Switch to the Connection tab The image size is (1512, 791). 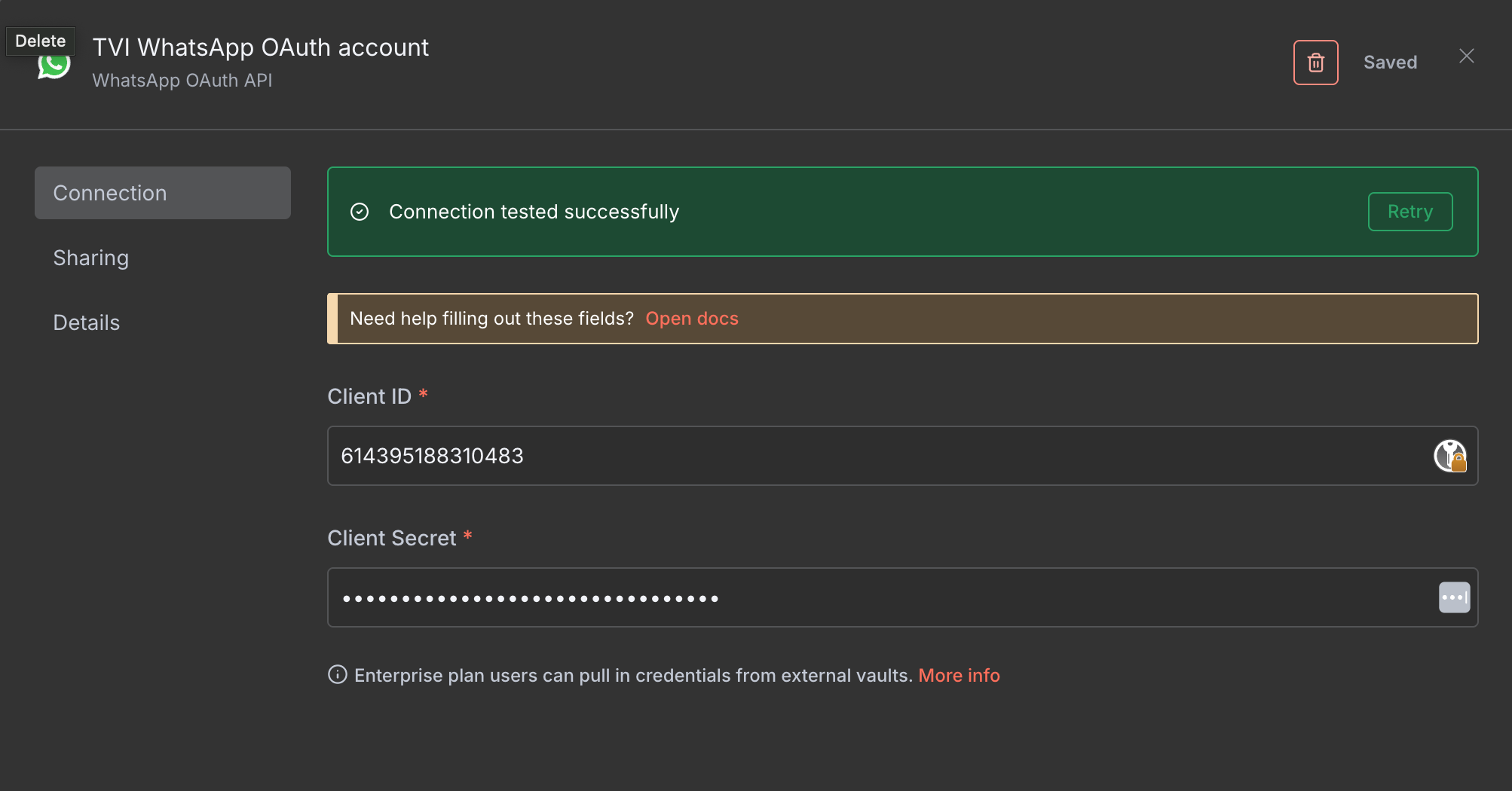coord(163,193)
